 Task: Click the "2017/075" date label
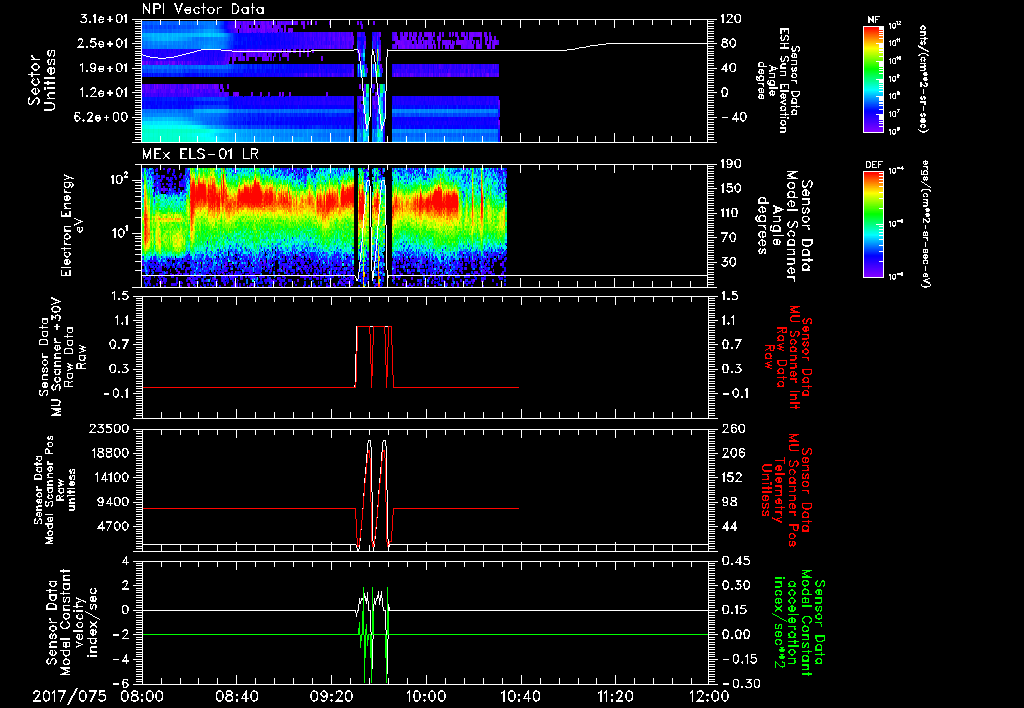[69, 696]
